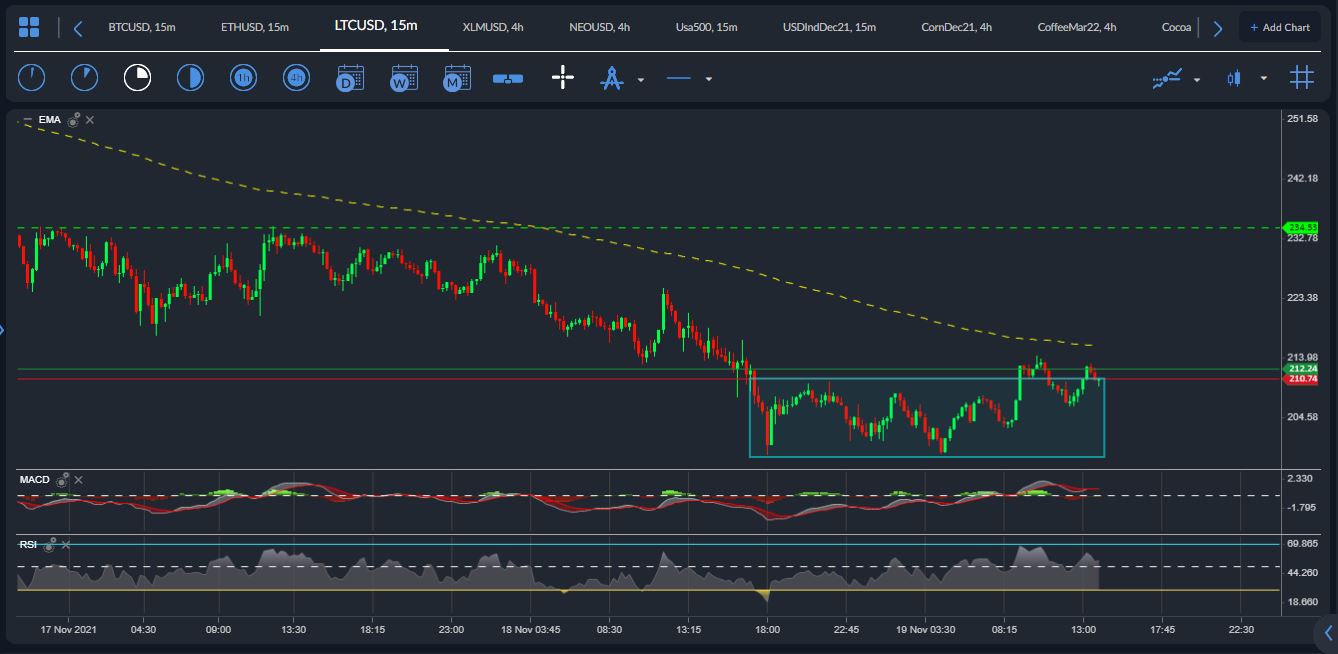Switch to the Daily calendar timeframe
The image size is (1338, 654).
pyautogui.click(x=350, y=78)
